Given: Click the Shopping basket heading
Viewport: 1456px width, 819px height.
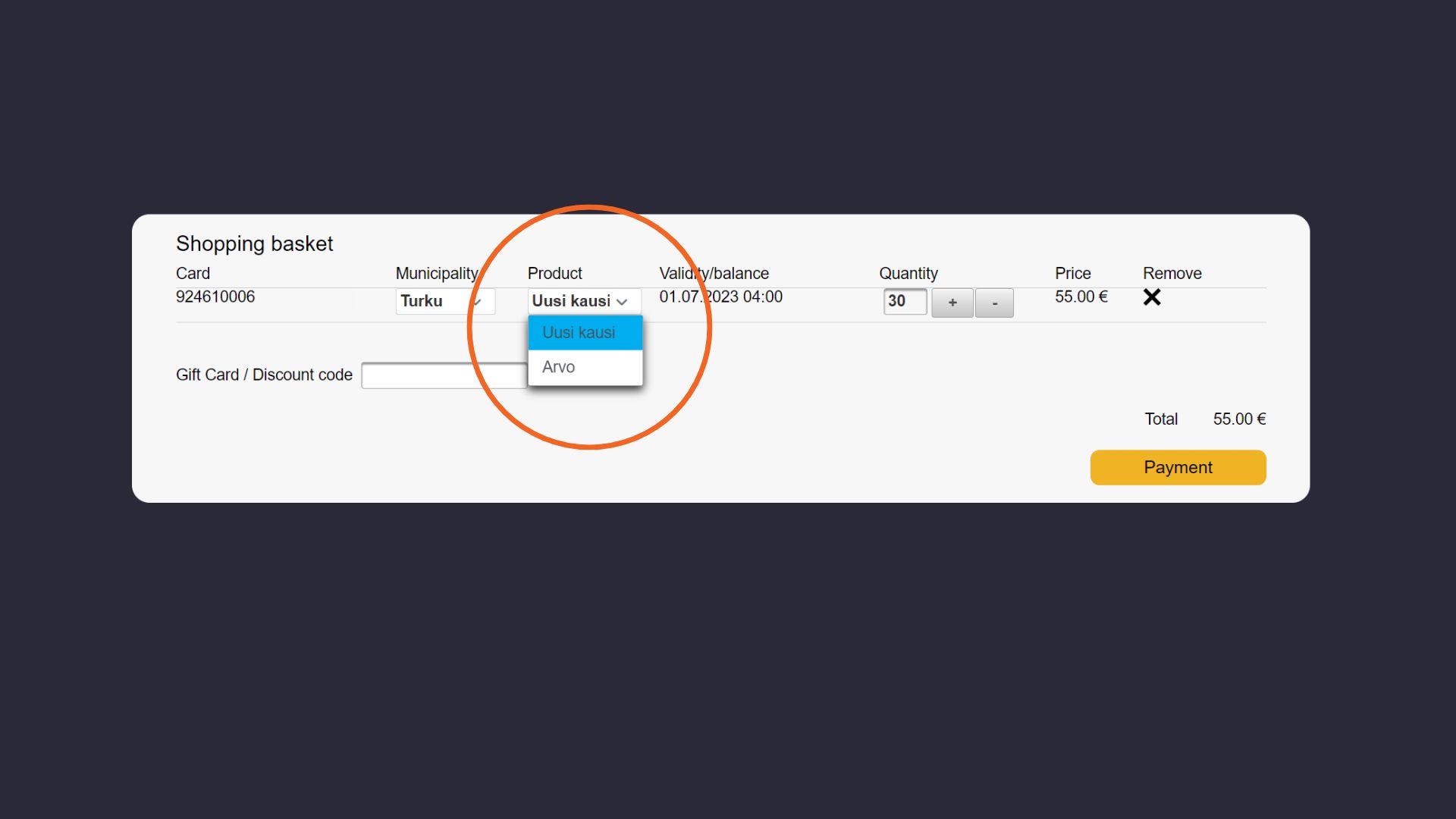Looking at the screenshot, I should pos(254,243).
